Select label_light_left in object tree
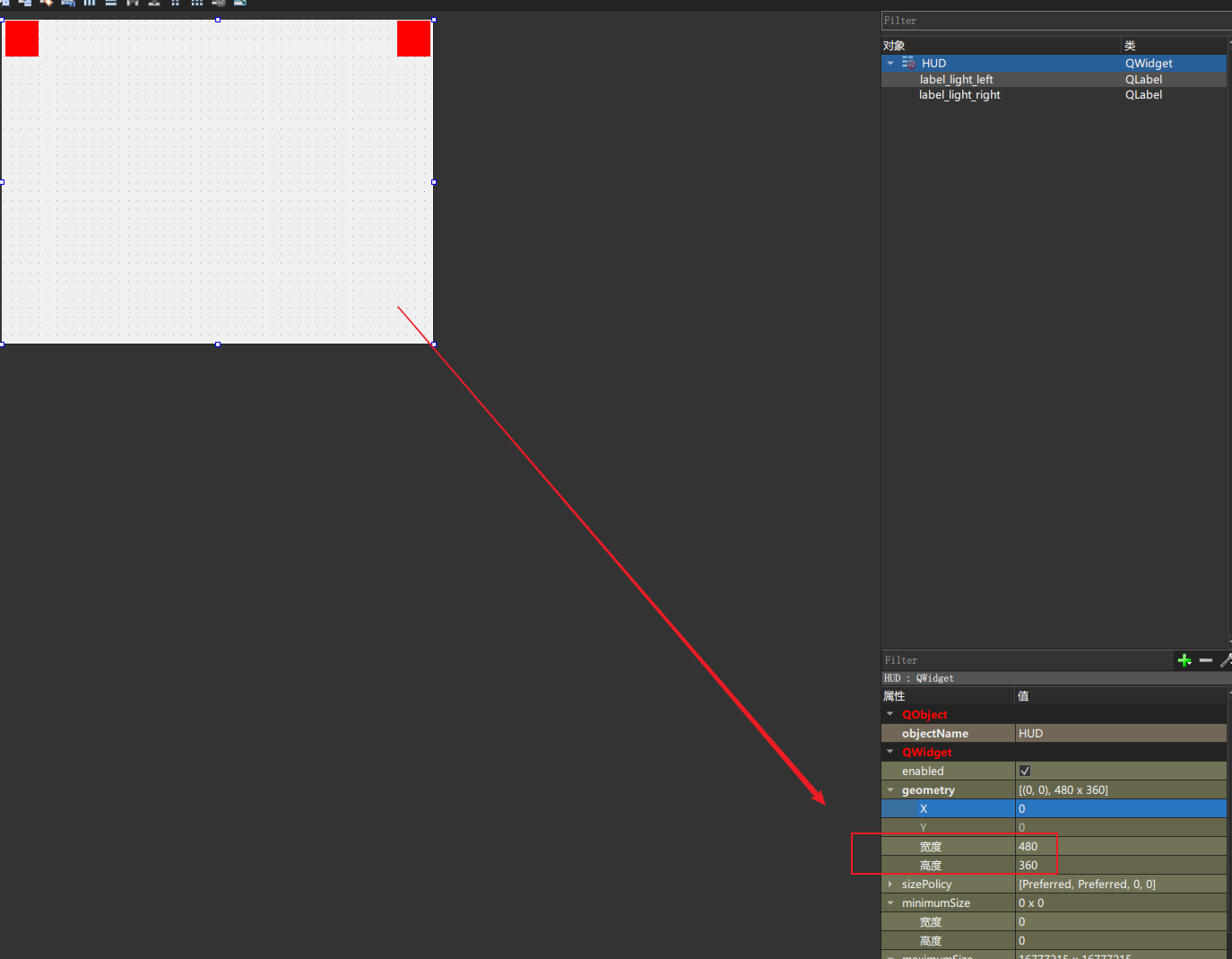 [956, 79]
